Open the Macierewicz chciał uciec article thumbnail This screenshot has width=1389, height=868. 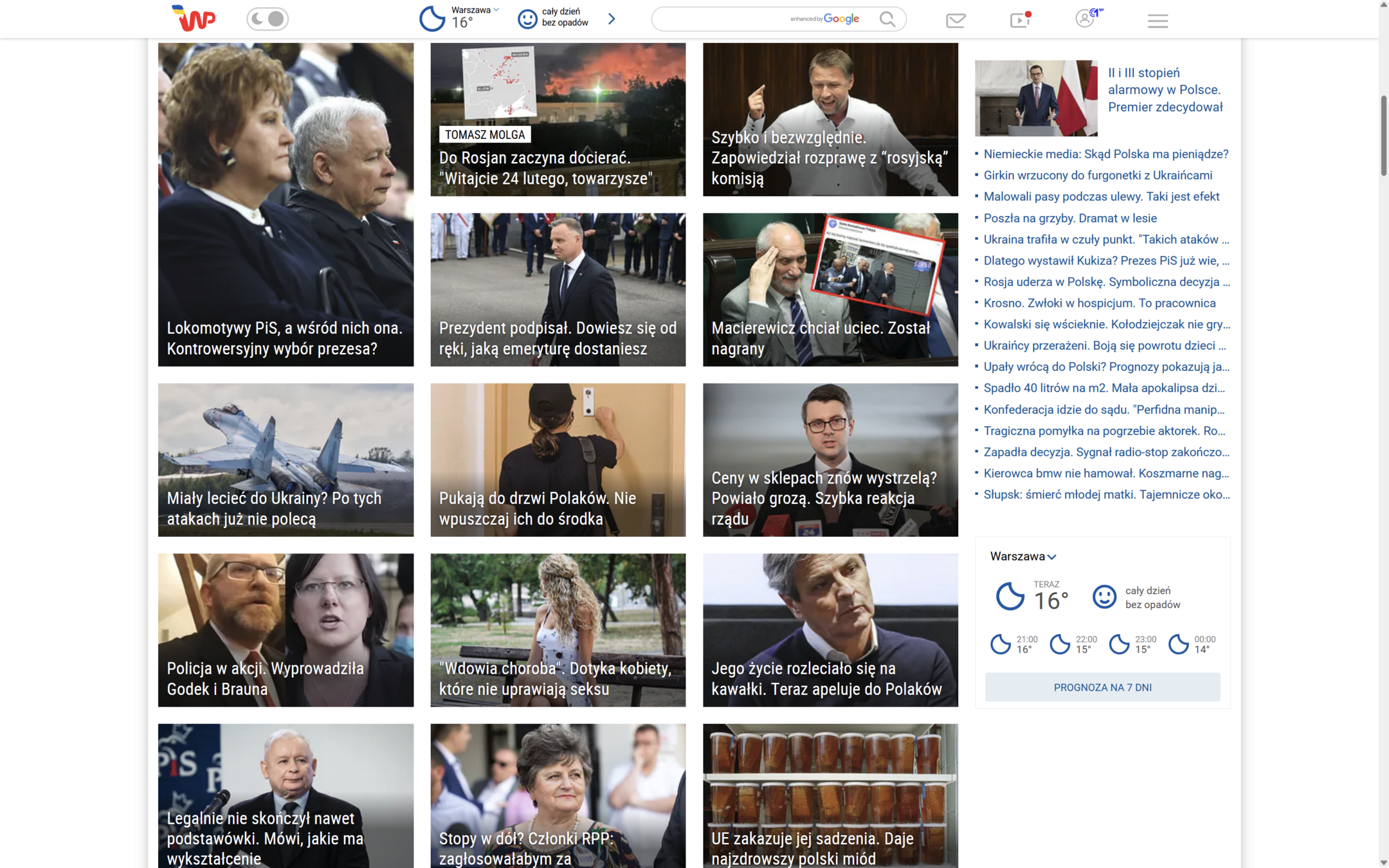[x=830, y=289]
